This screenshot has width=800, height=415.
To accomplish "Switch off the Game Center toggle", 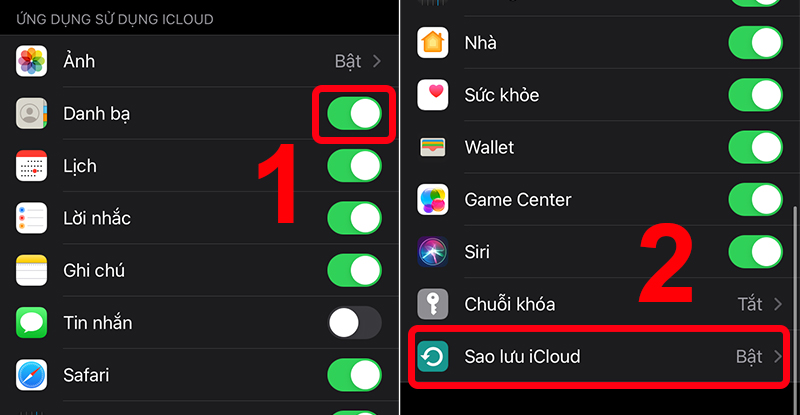I will pos(755,199).
